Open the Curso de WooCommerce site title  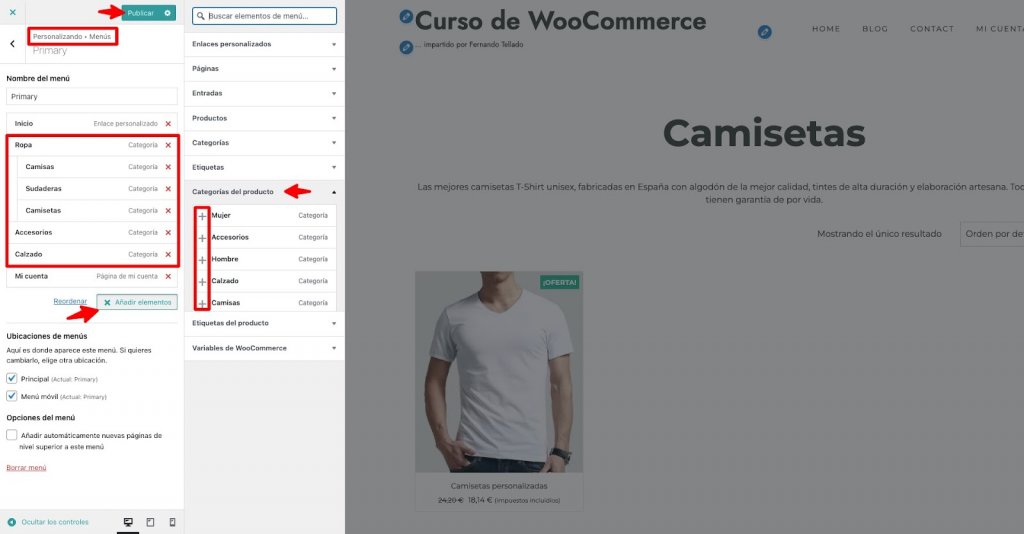(560, 21)
